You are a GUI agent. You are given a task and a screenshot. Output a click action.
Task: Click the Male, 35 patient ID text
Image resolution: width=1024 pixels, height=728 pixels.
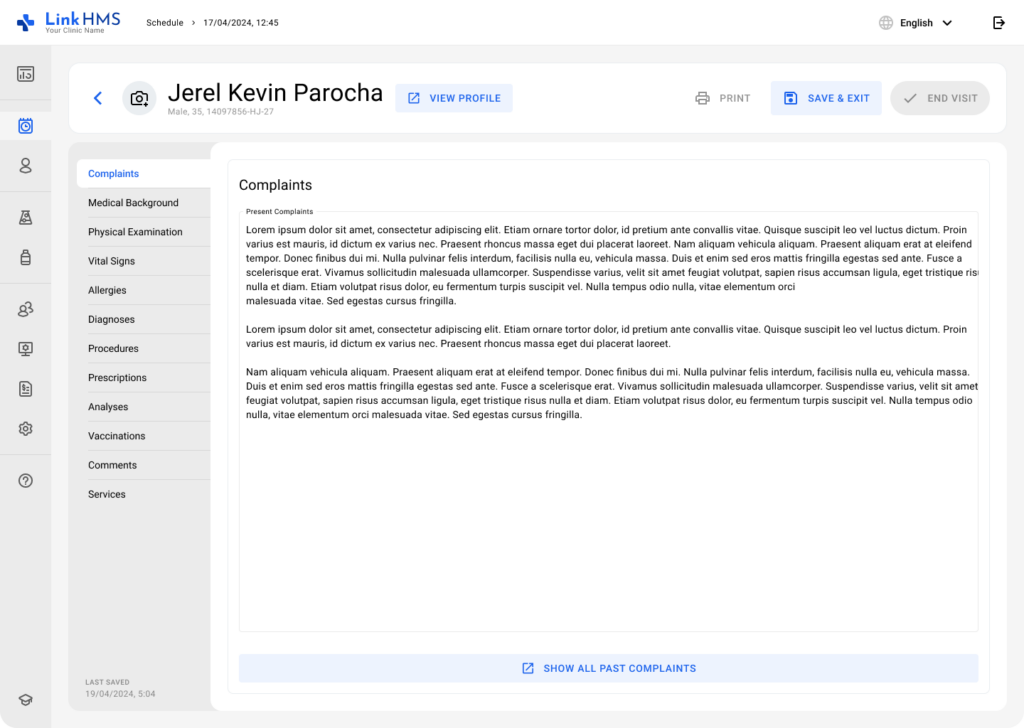[221, 112]
